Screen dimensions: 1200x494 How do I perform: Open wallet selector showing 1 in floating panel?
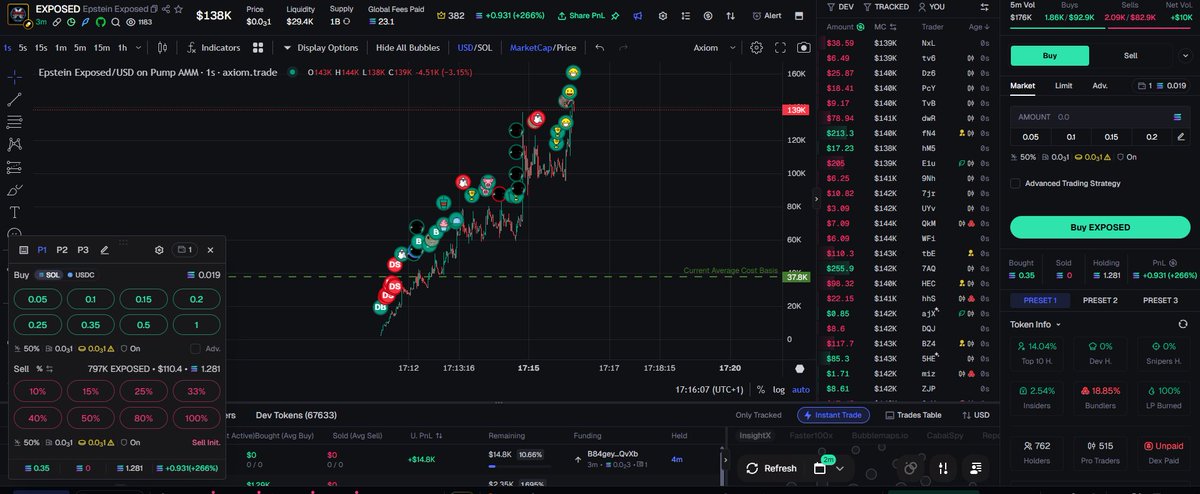click(184, 250)
